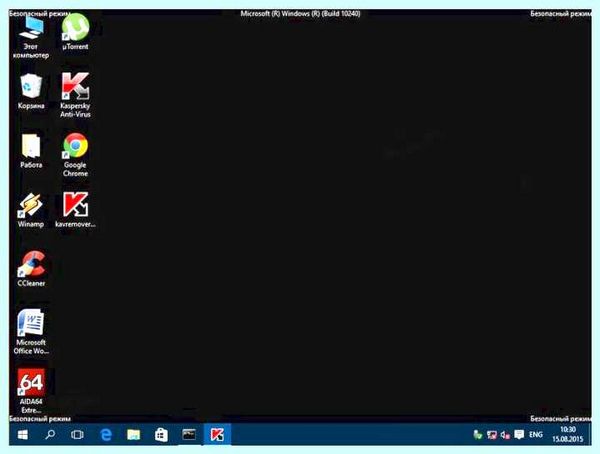Viewport: 600px width, 454px height.
Task: Open the clock showing 10:30 15.08.2015
Action: pyautogui.click(x=567, y=434)
